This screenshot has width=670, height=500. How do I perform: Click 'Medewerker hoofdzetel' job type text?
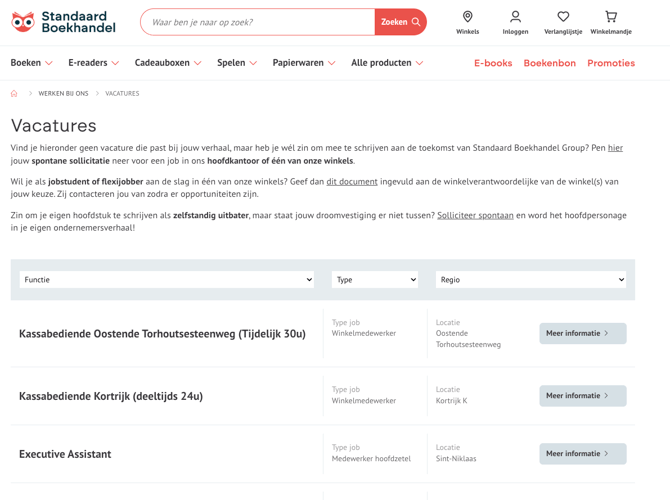371,459
